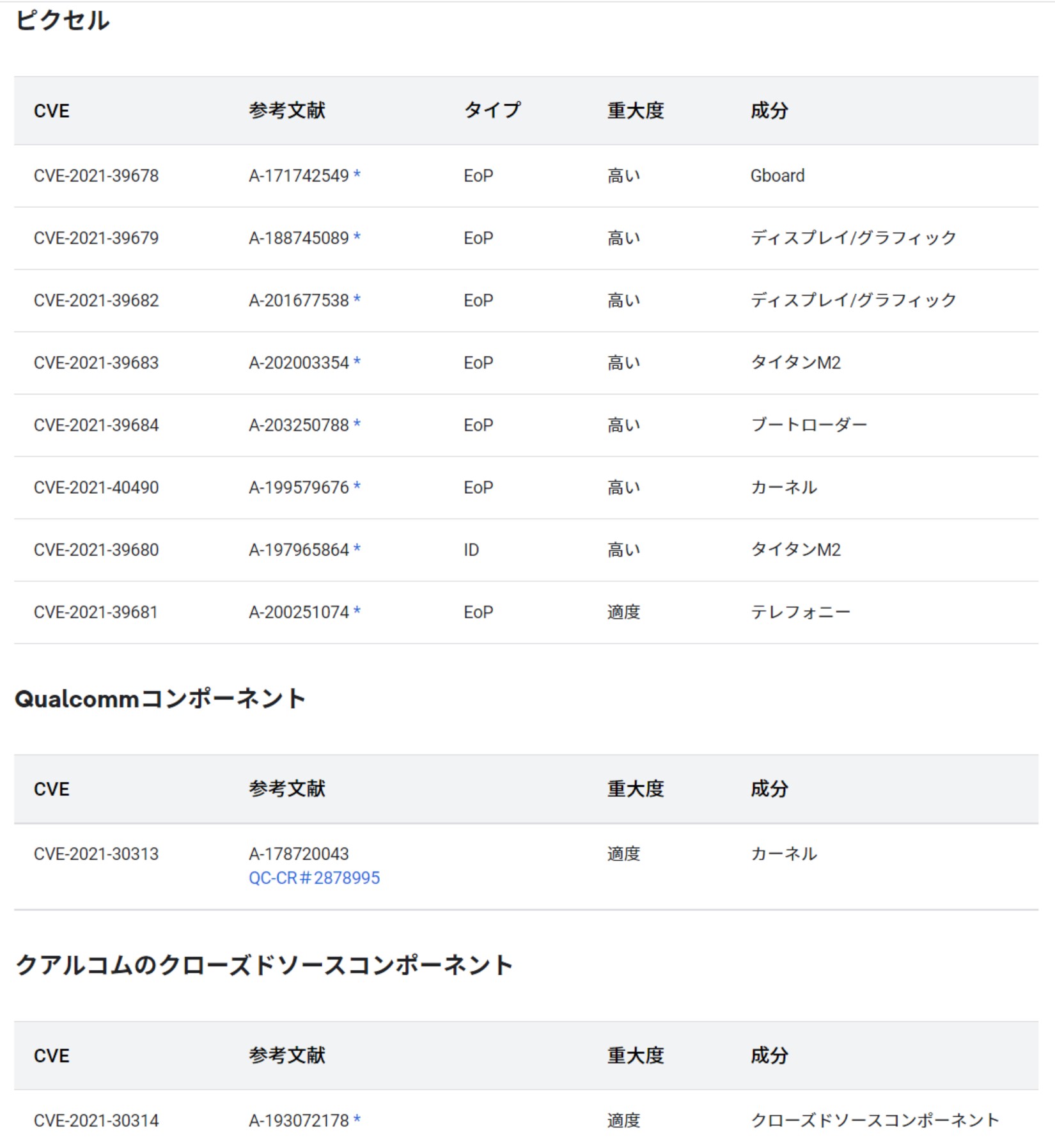The height and width of the screenshot is (1148, 1055).
Task: Click the asterisk link next to A-202003354
Action: 357,361
